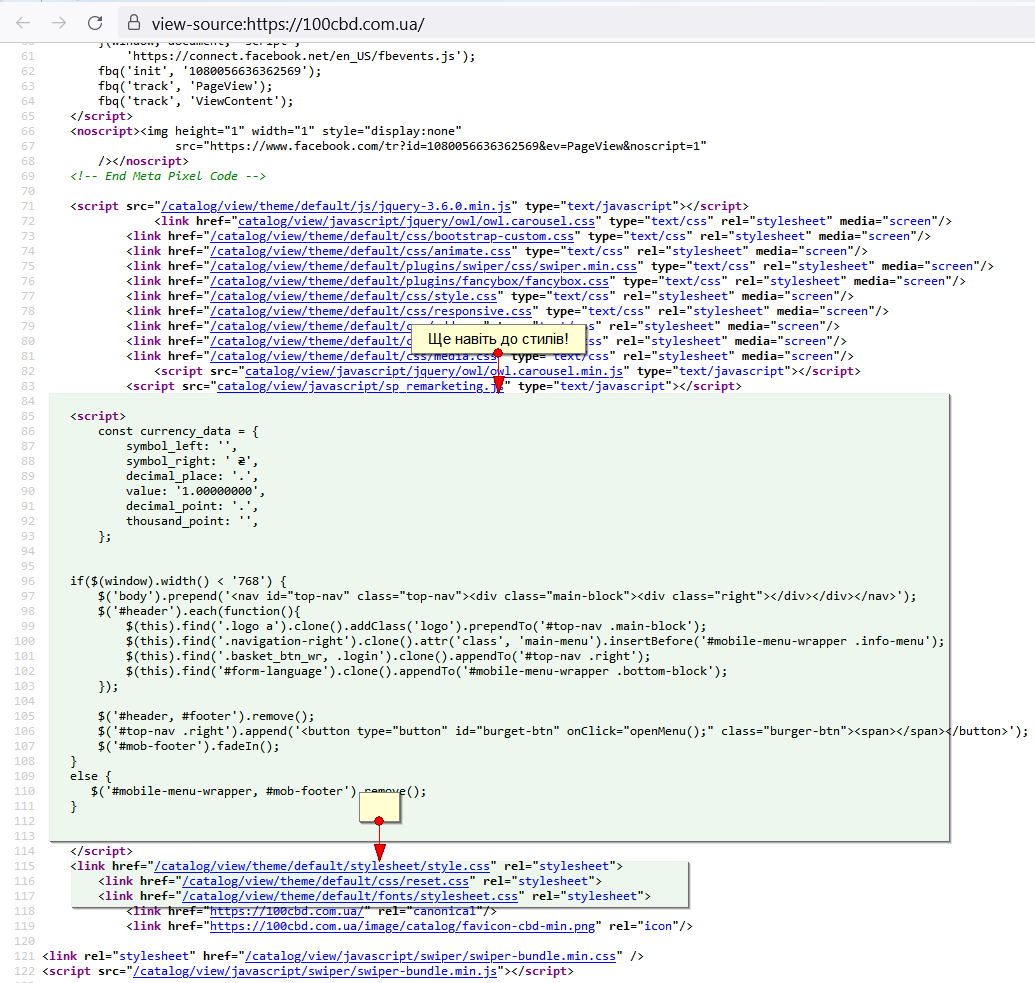The height and width of the screenshot is (983, 1035).
Task: Click the thousand_point line
Action: [192, 522]
